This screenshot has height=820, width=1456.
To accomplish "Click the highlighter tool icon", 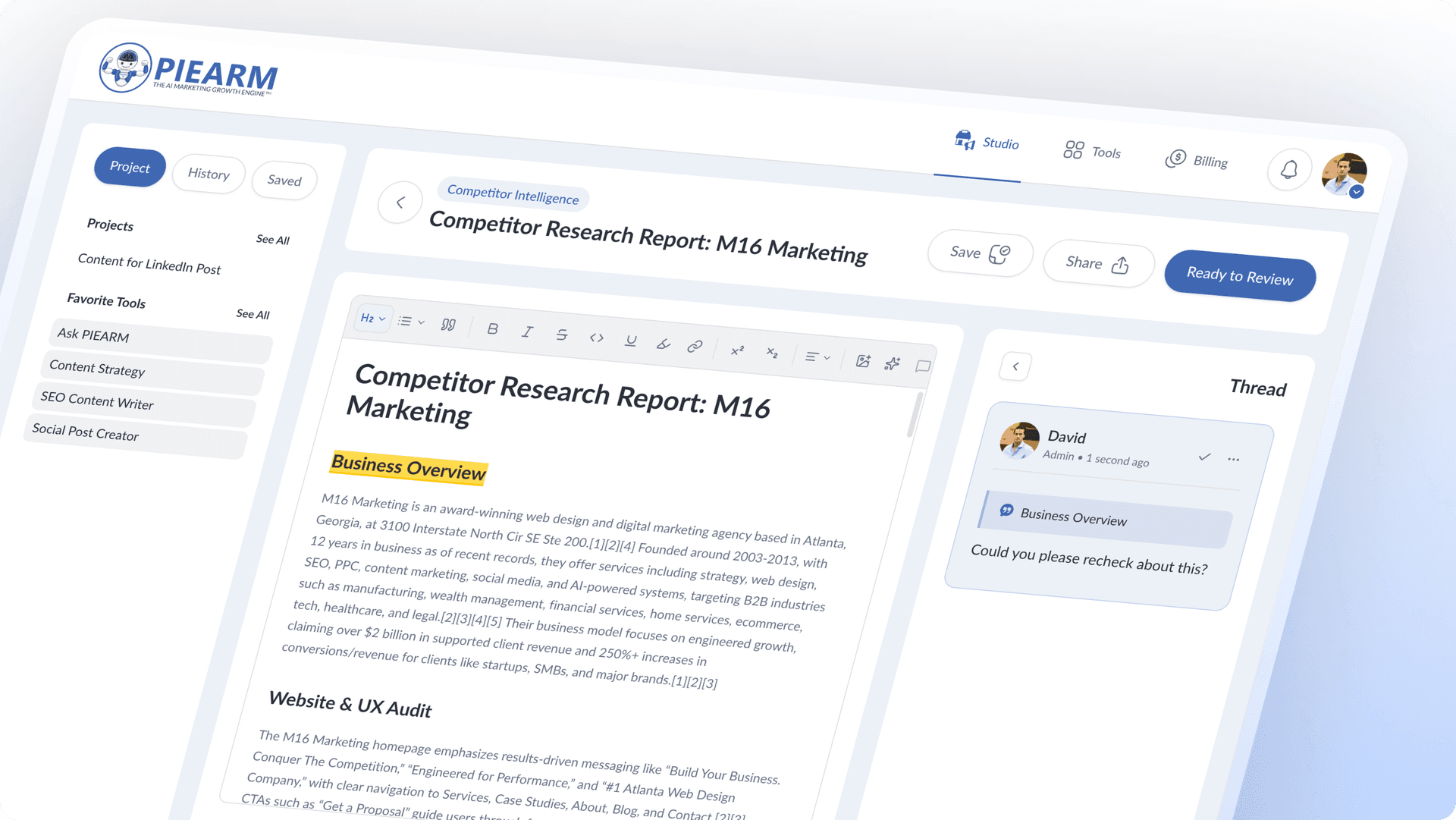I will tap(663, 344).
